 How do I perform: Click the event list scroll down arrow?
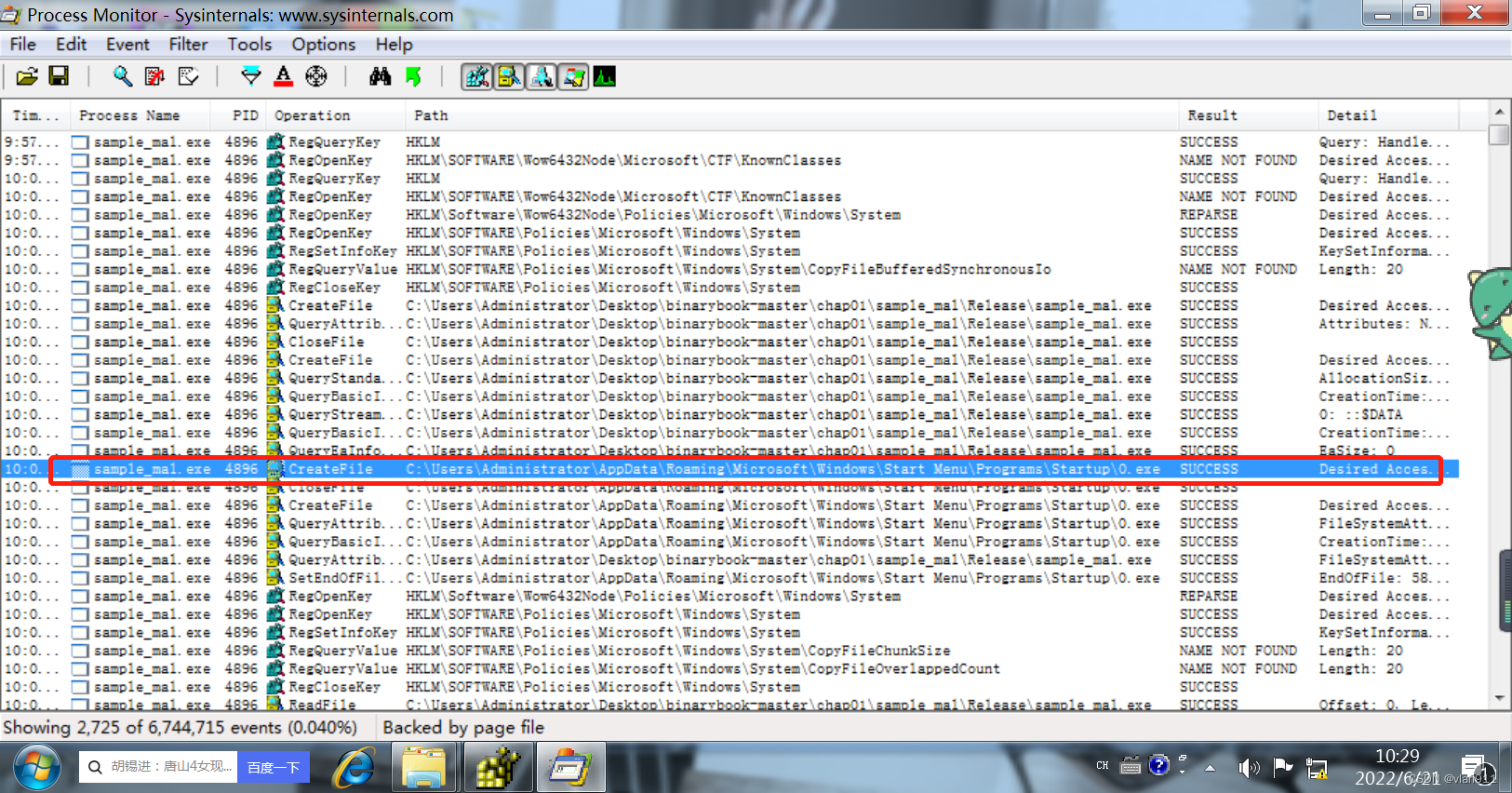point(1498,699)
